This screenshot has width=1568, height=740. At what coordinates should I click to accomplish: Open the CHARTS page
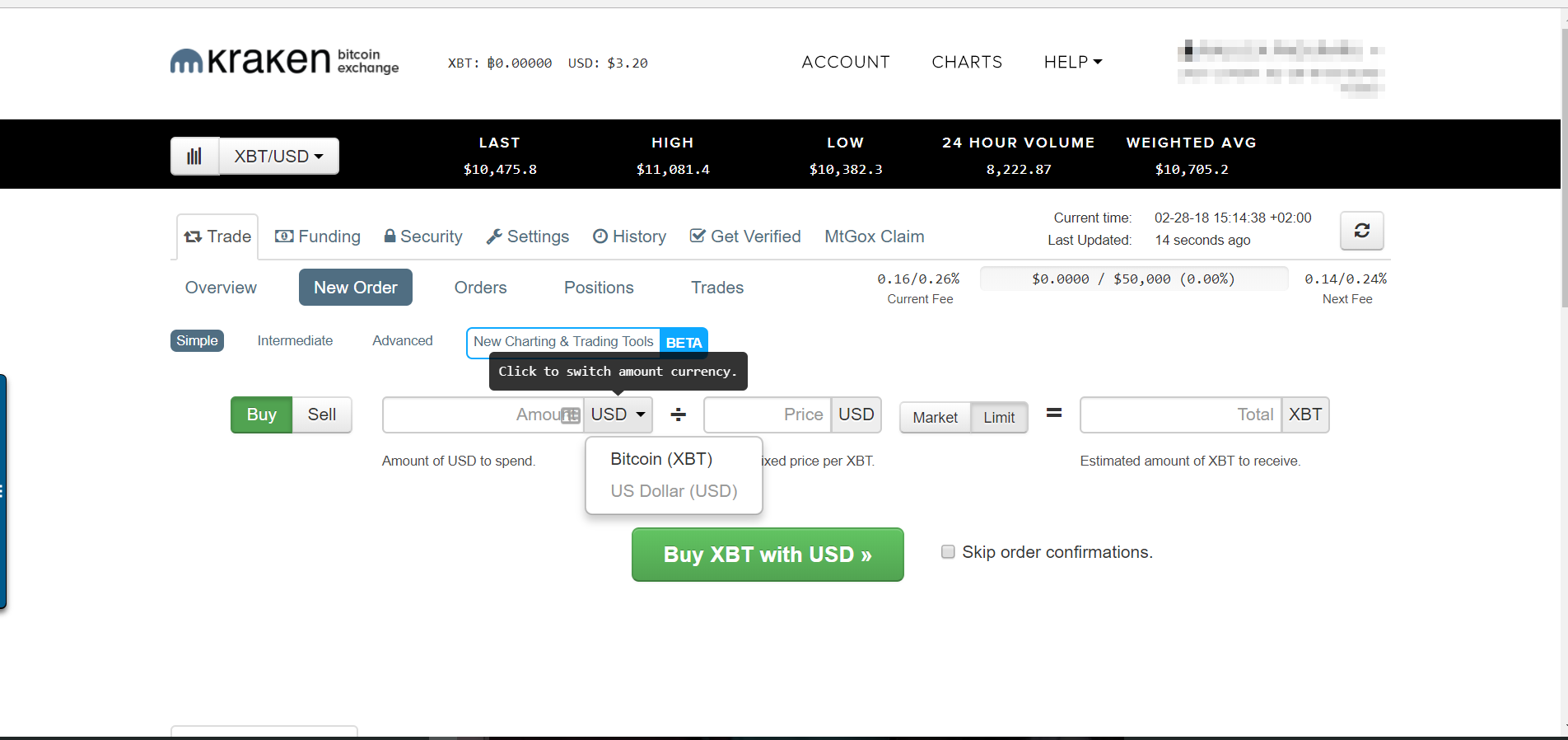(x=967, y=62)
